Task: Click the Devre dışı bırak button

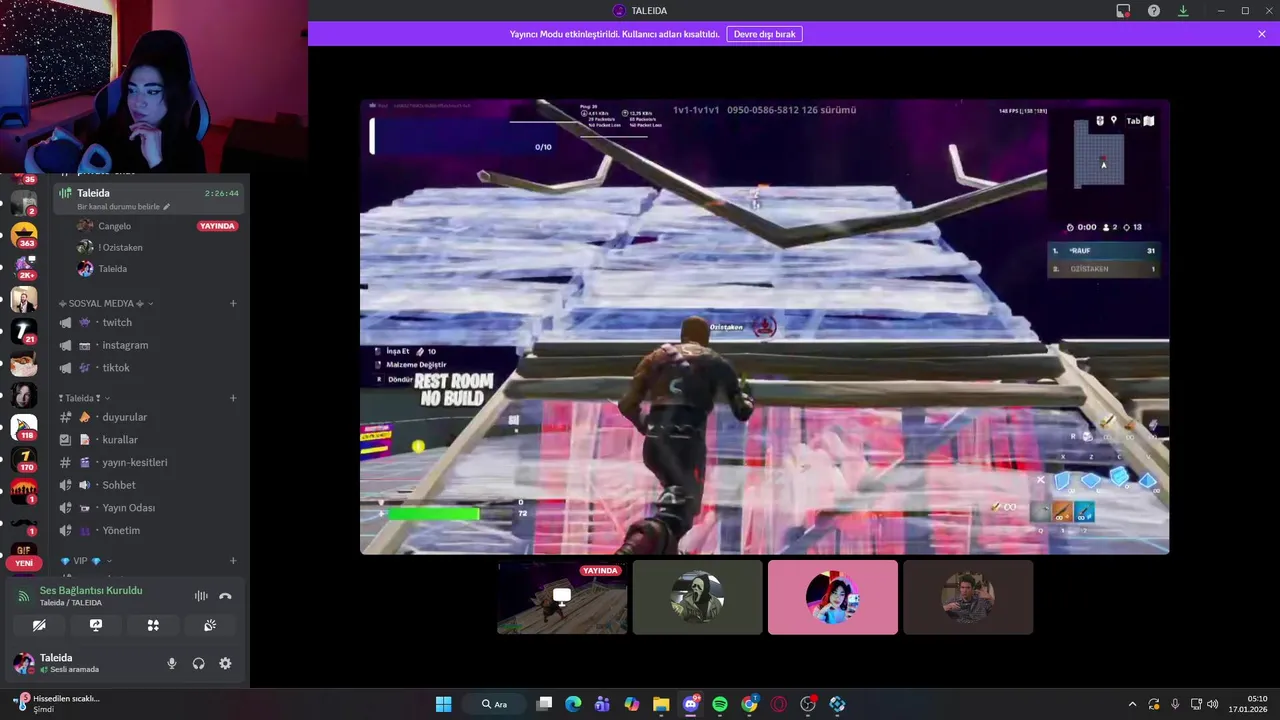Action: (x=765, y=34)
